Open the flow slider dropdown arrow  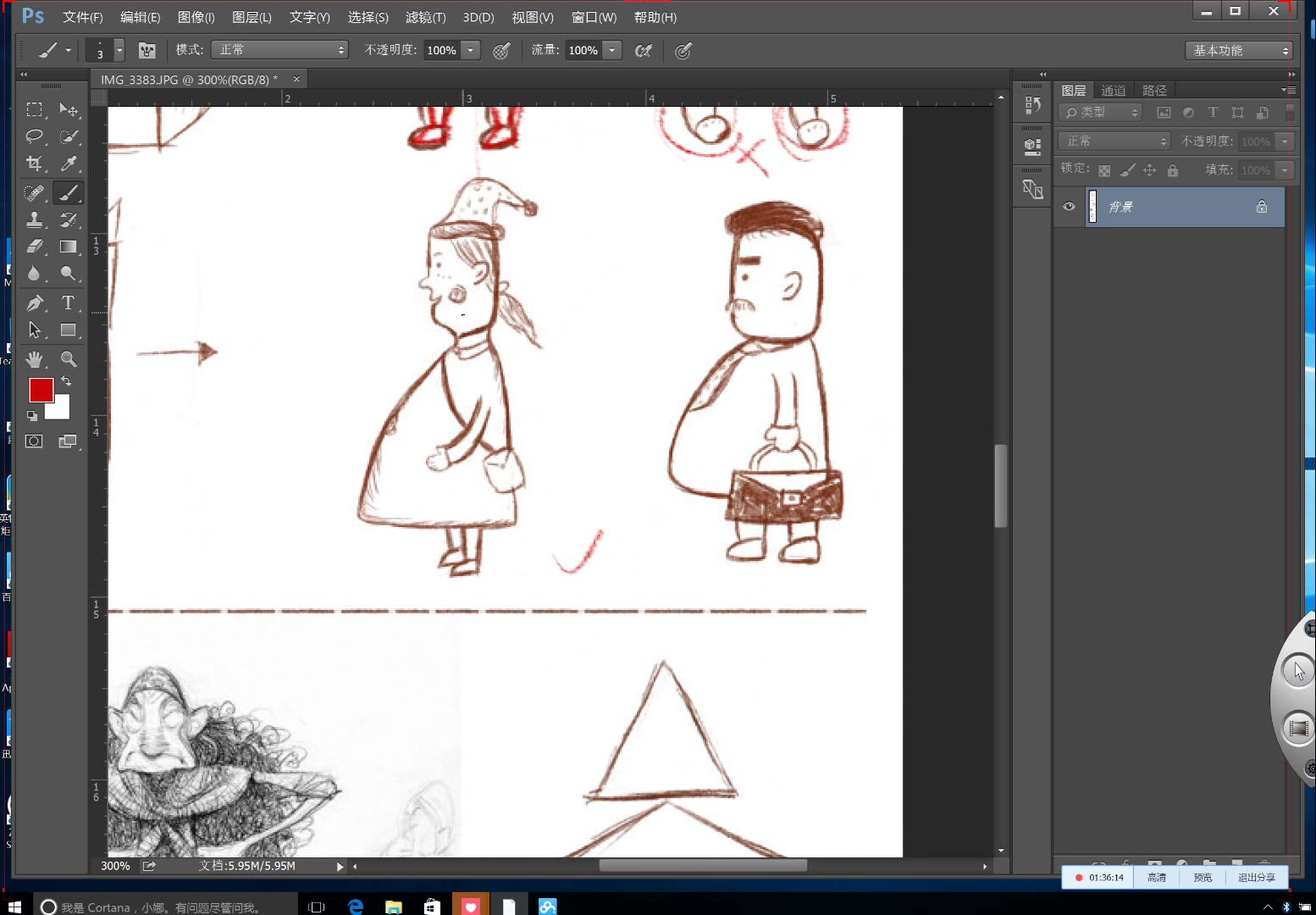pos(612,50)
